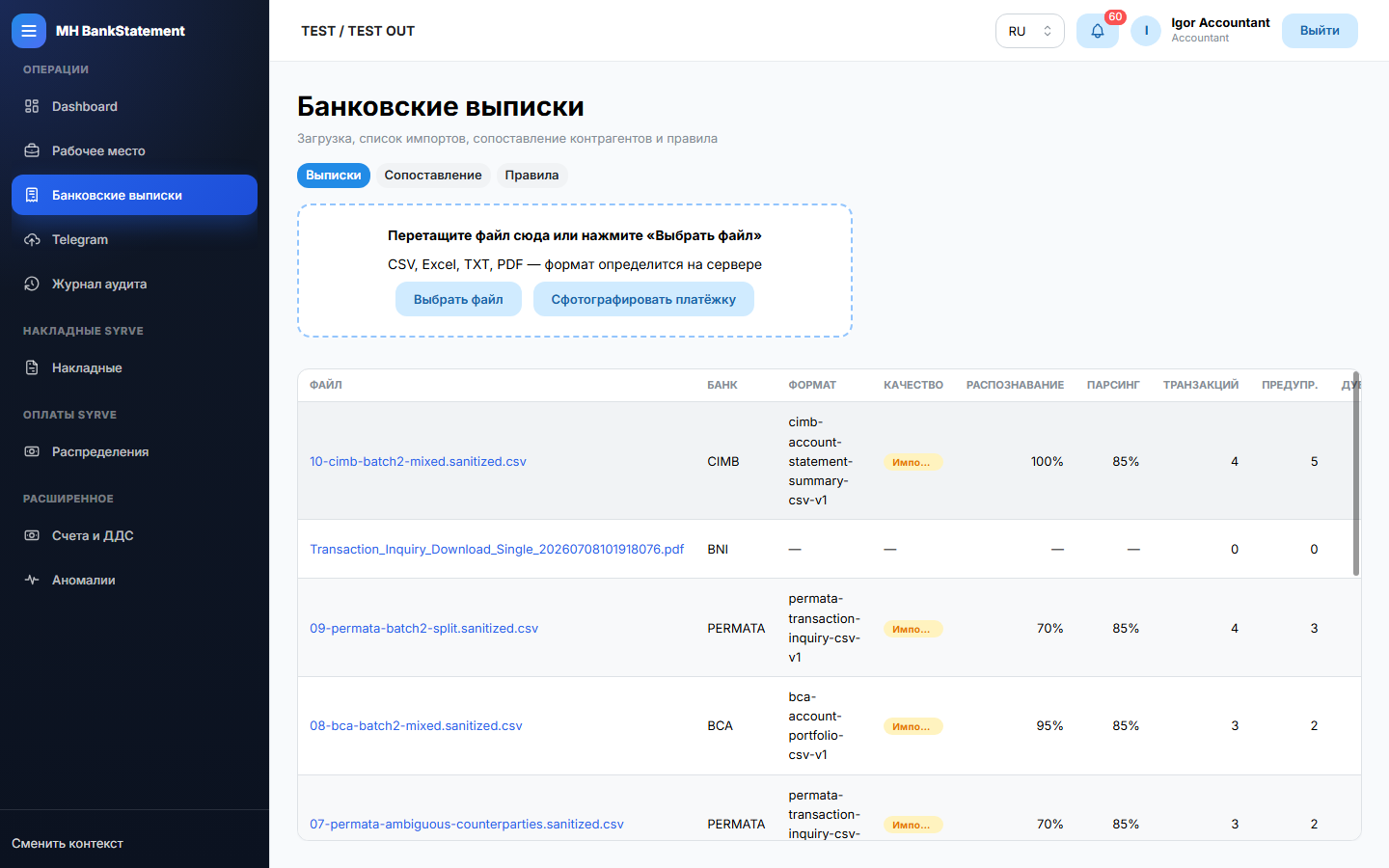Click the TEST / TEST OUT breadcrumb
This screenshot has width=1389, height=868.
[x=358, y=31]
